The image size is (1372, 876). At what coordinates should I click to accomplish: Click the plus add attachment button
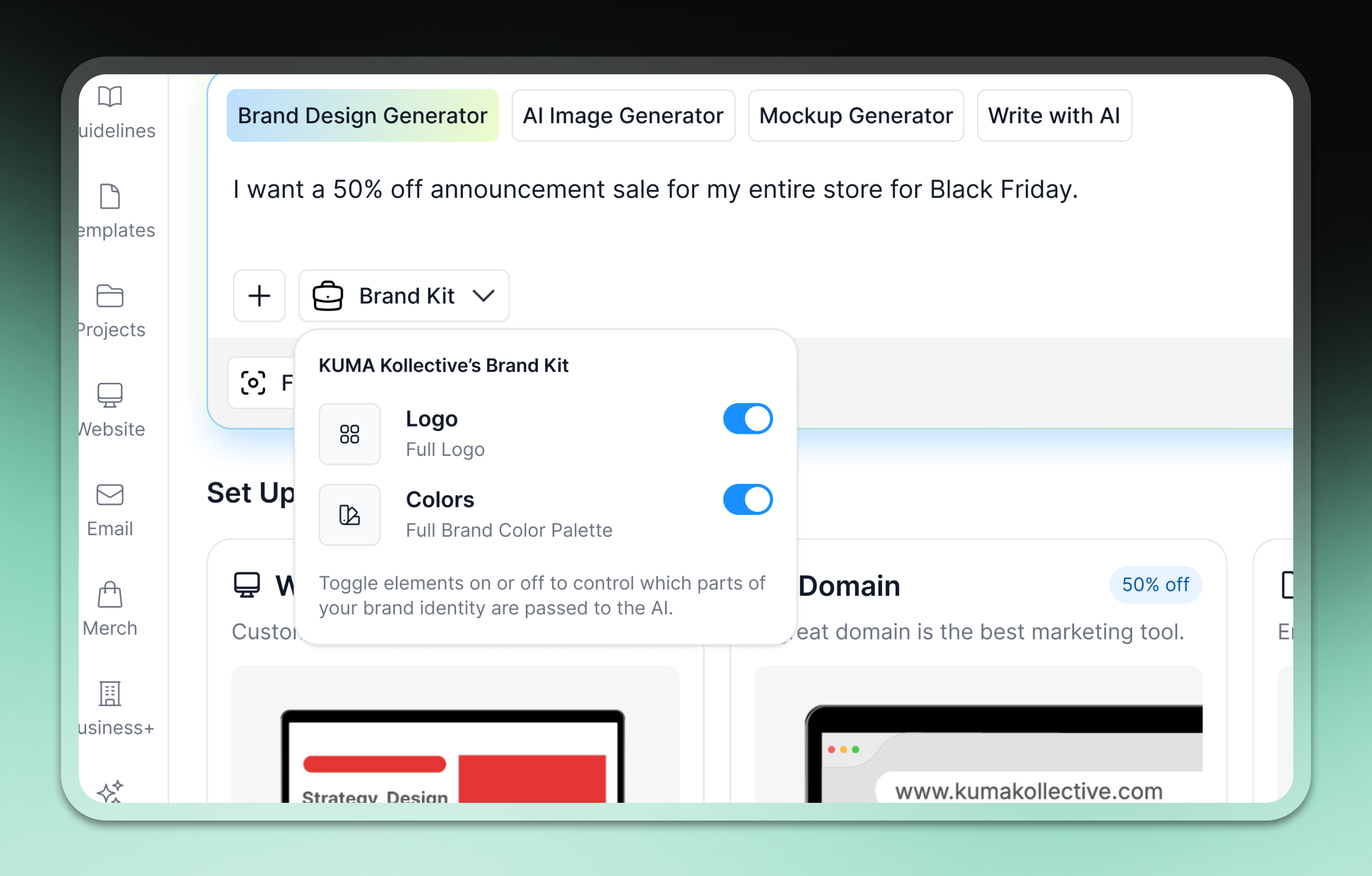(x=259, y=296)
